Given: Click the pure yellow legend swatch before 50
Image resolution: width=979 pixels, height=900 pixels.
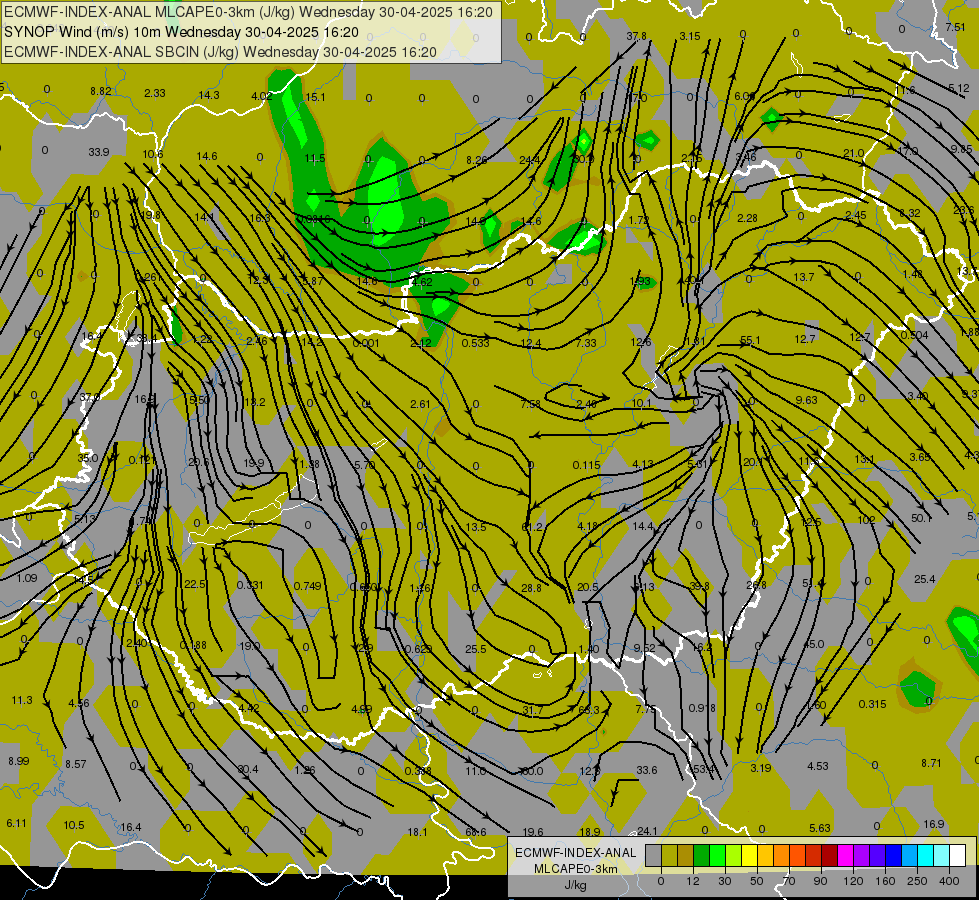Looking at the screenshot, I should coord(749,855).
